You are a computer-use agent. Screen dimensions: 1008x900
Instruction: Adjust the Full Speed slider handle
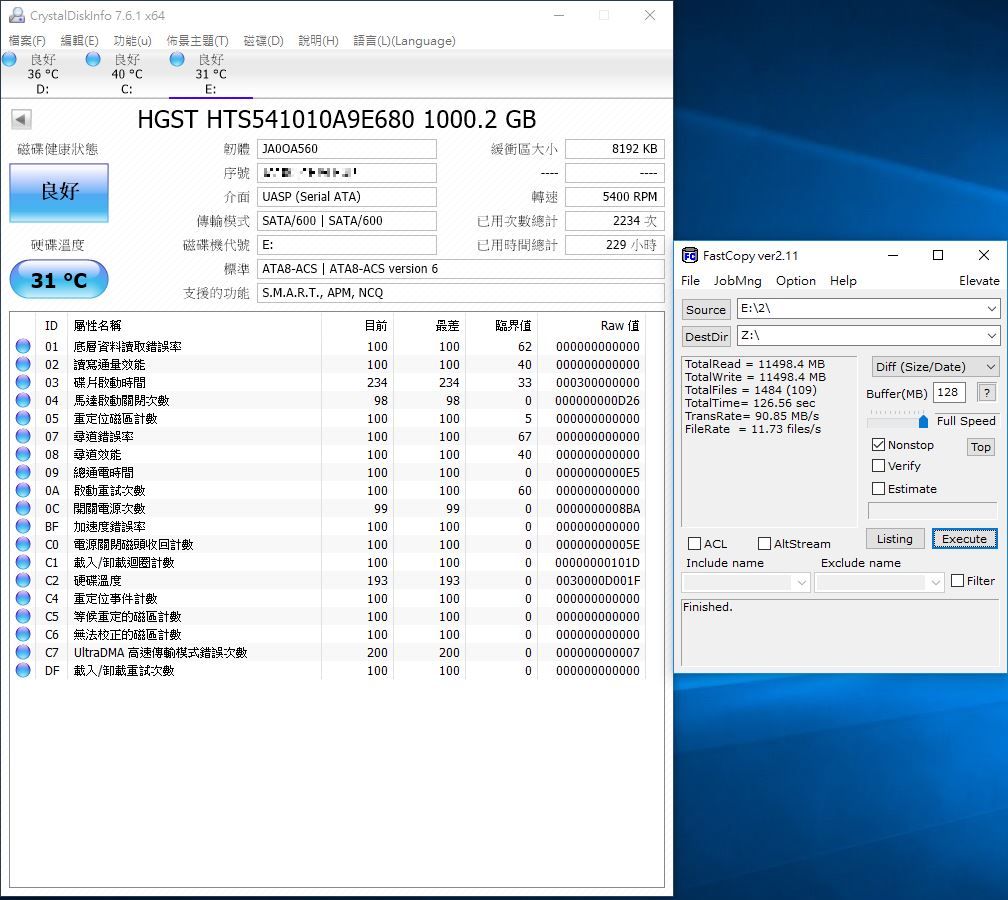(923, 421)
